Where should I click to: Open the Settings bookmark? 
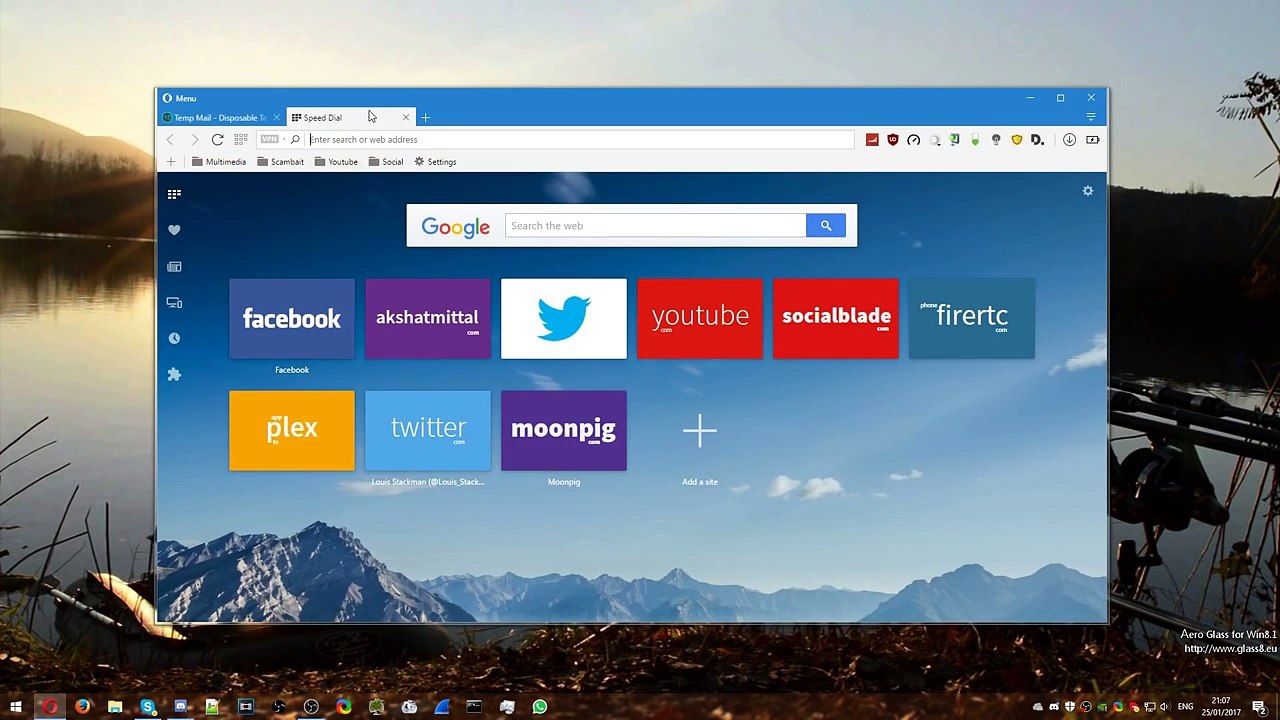tap(436, 162)
